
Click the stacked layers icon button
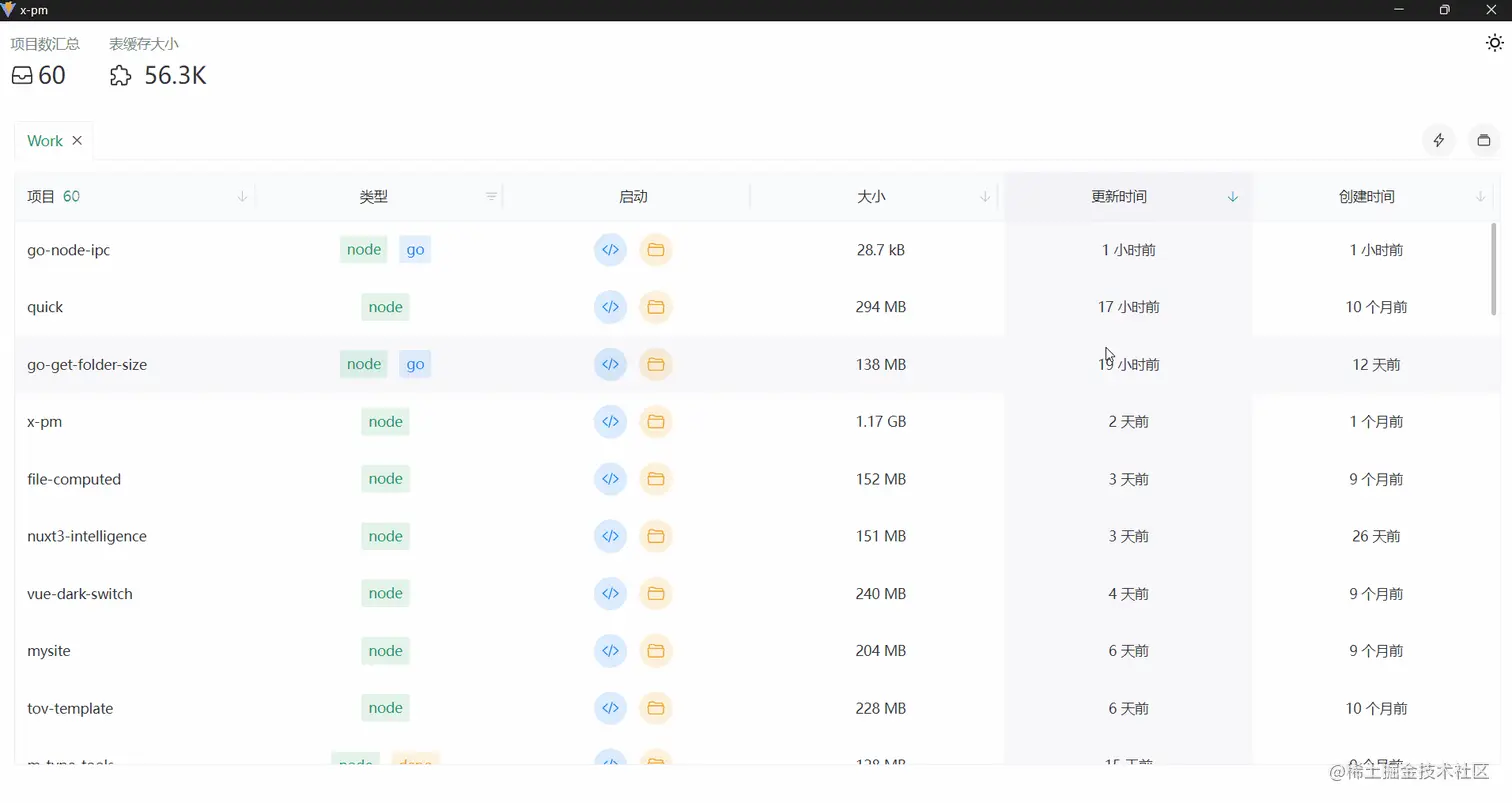pos(1484,141)
